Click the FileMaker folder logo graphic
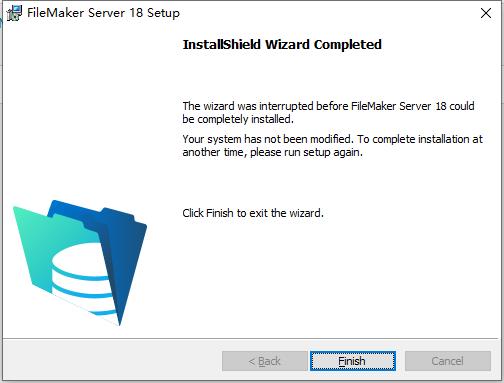This screenshot has width=504, height=383. (80, 263)
